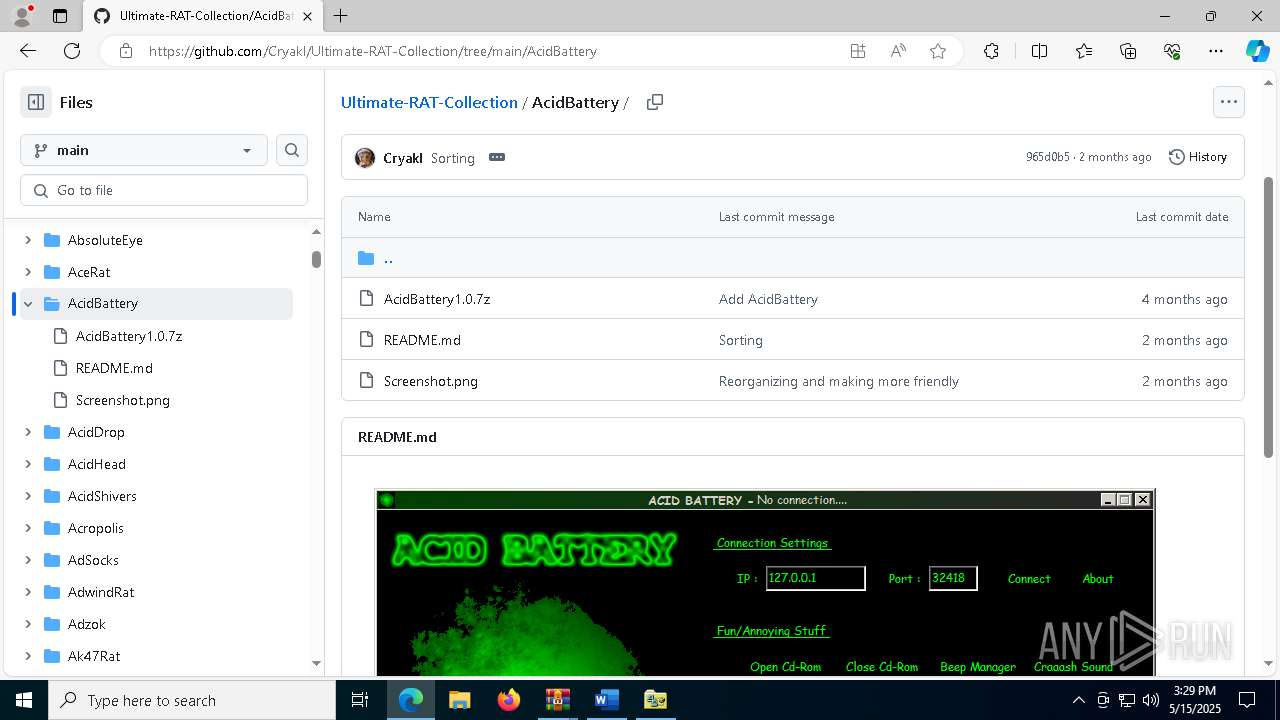Open Screenshot.png in file table
The height and width of the screenshot is (720, 1280).
pyautogui.click(x=431, y=381)
